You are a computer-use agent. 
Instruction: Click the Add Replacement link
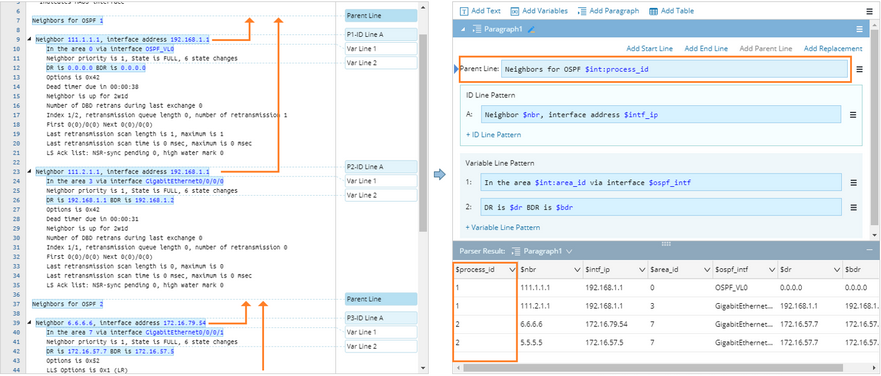pos(833,49)
